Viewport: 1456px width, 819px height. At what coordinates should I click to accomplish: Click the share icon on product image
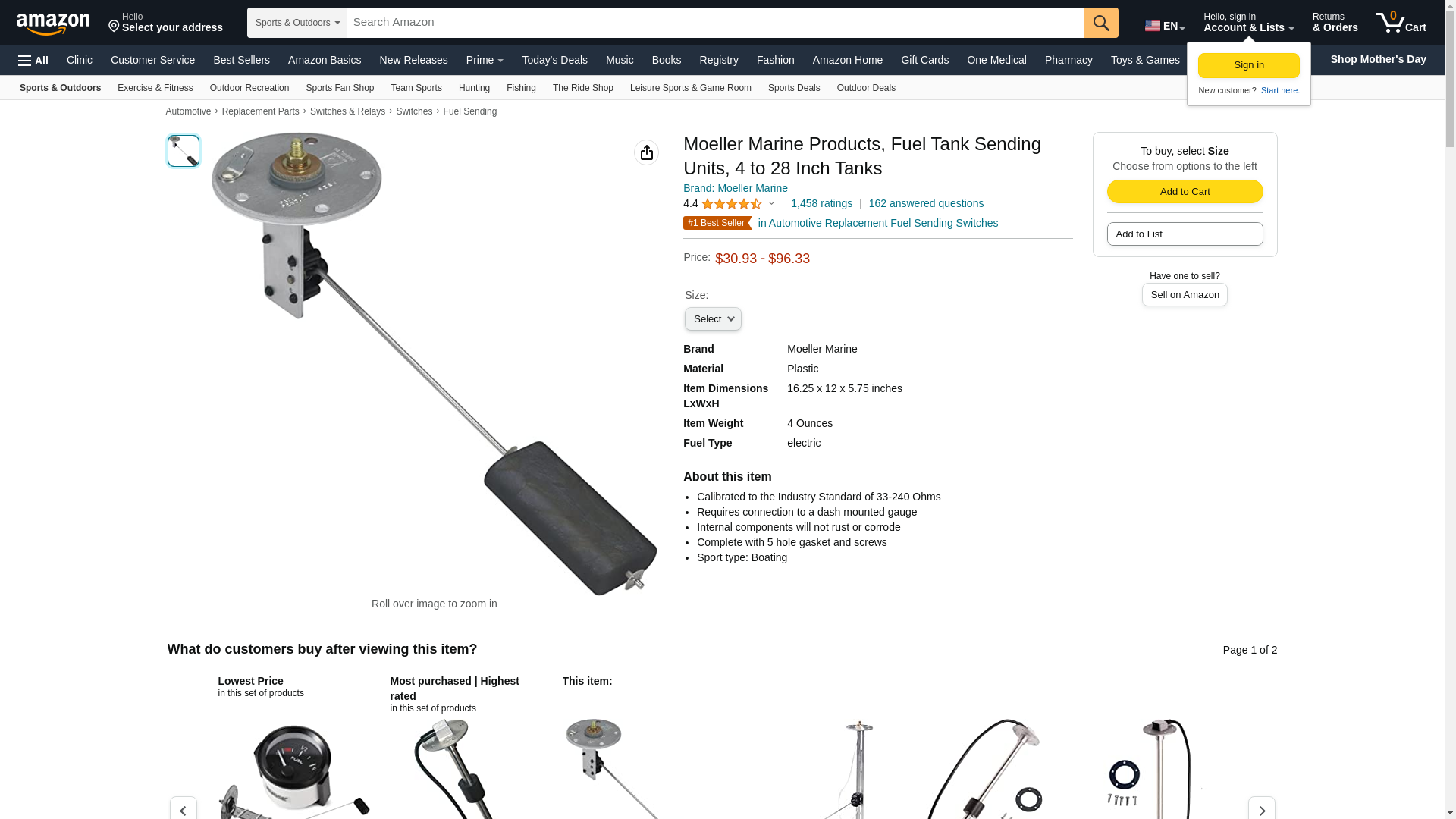[x=647, y=152]
